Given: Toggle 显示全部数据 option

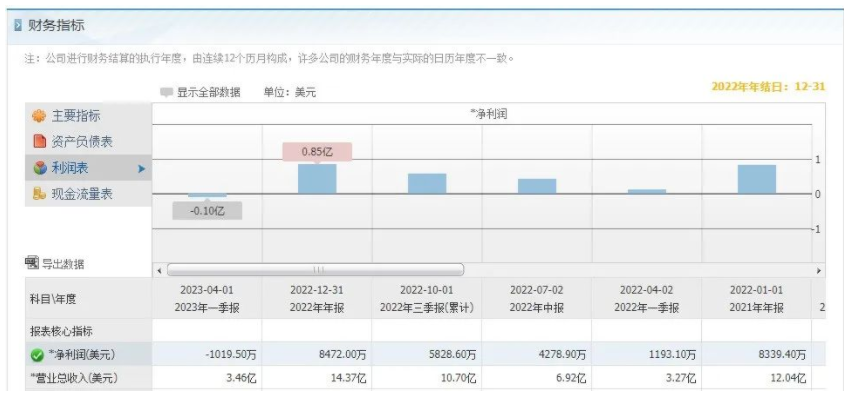Looking at the screenshot, I should pos(200,92).
